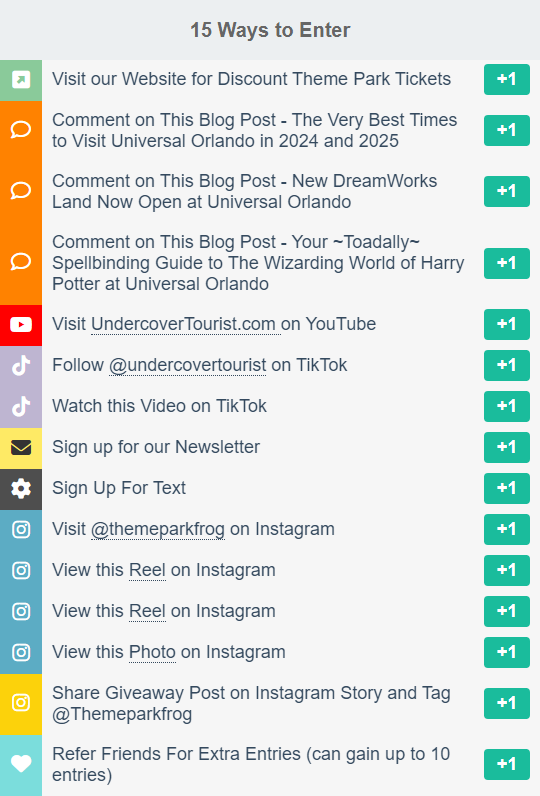The image size is (540, 796).
Task: Click TikTok icon beside Watch this Video
Action: 21,407
